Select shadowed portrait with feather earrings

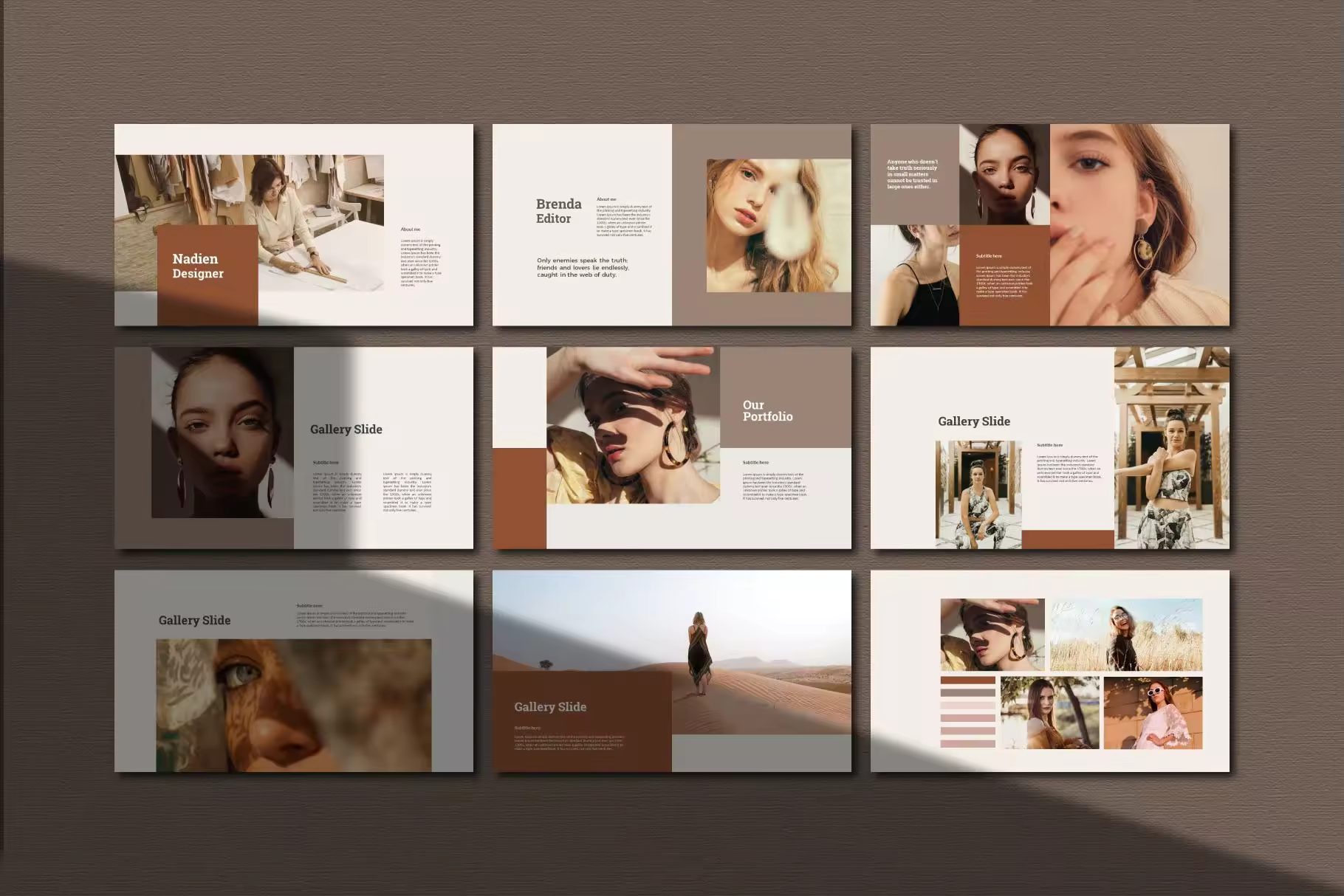[x=222, y=433]
